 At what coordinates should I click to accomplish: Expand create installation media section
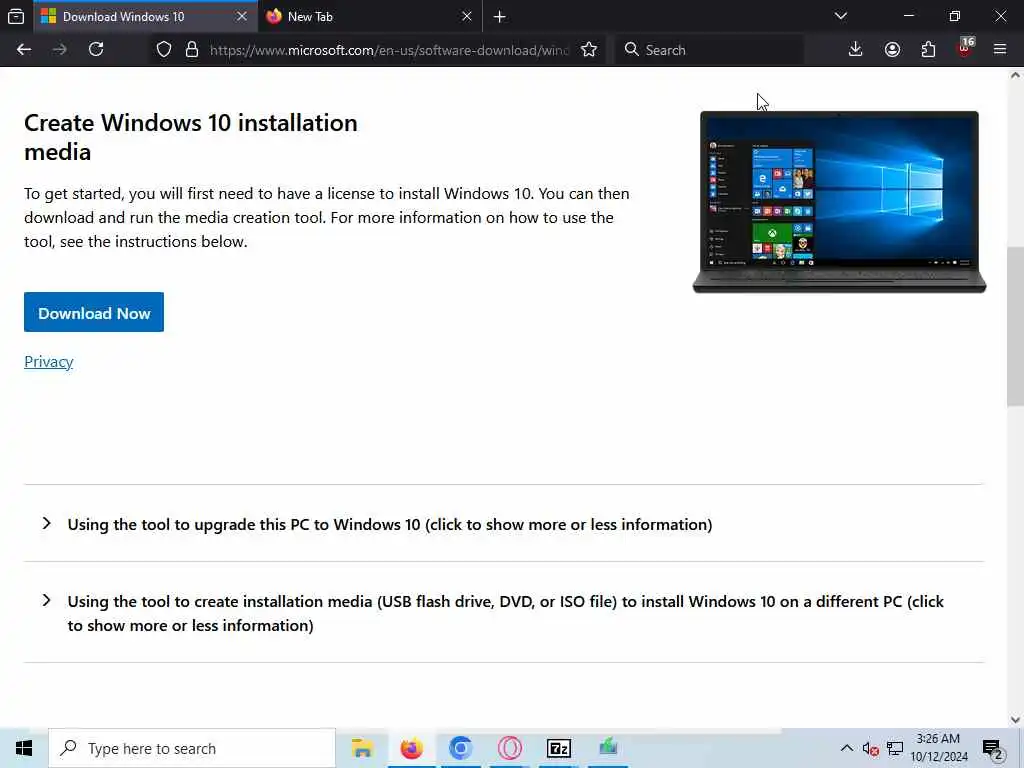pos(504,613)
